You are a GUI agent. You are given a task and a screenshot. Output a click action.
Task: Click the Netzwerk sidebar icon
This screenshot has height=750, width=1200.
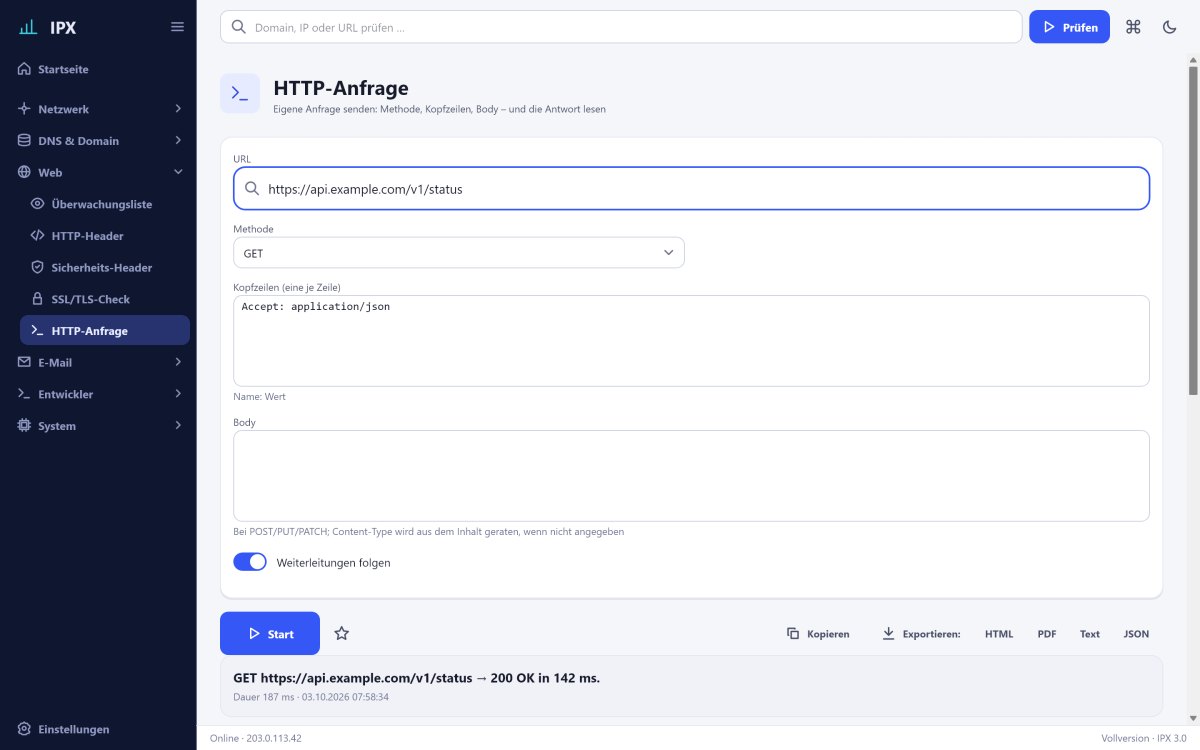[x=25, y=109]
